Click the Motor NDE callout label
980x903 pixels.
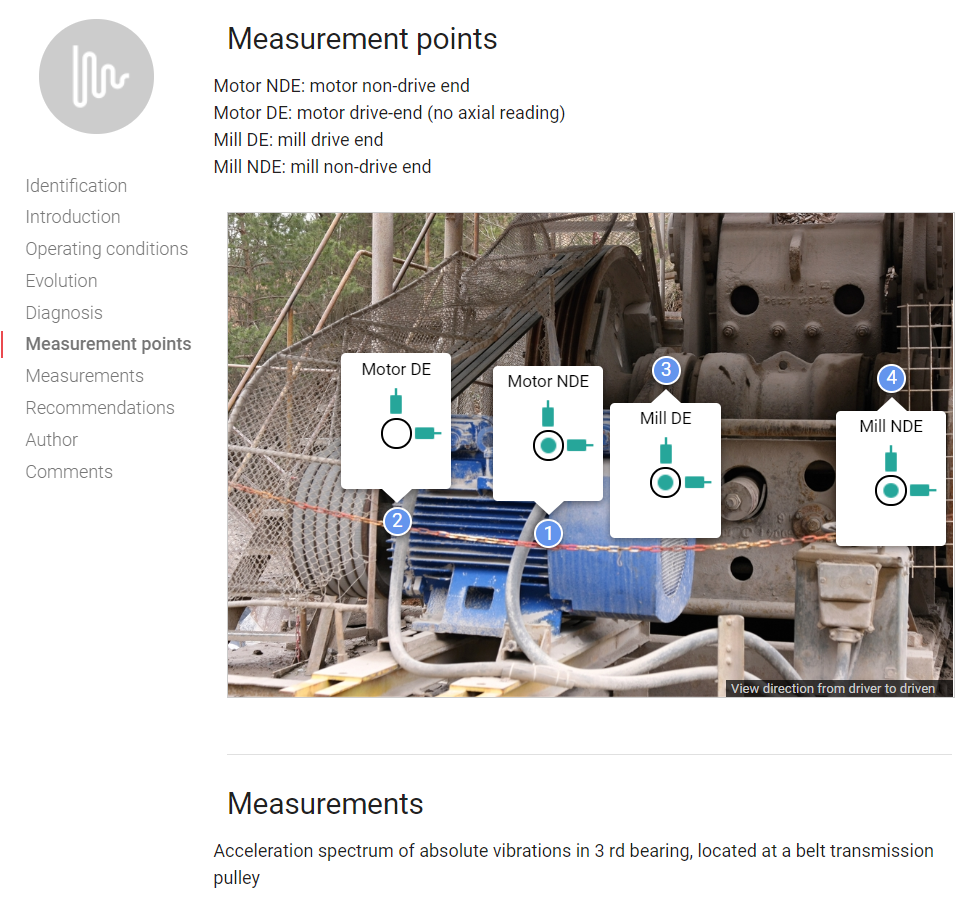pos(548,381)
